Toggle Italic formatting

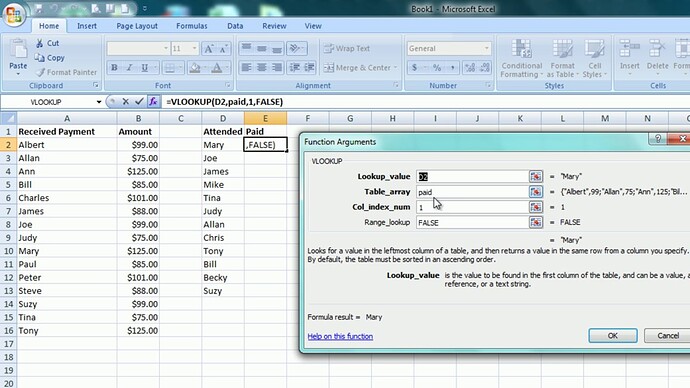click(x=129, y=68)
